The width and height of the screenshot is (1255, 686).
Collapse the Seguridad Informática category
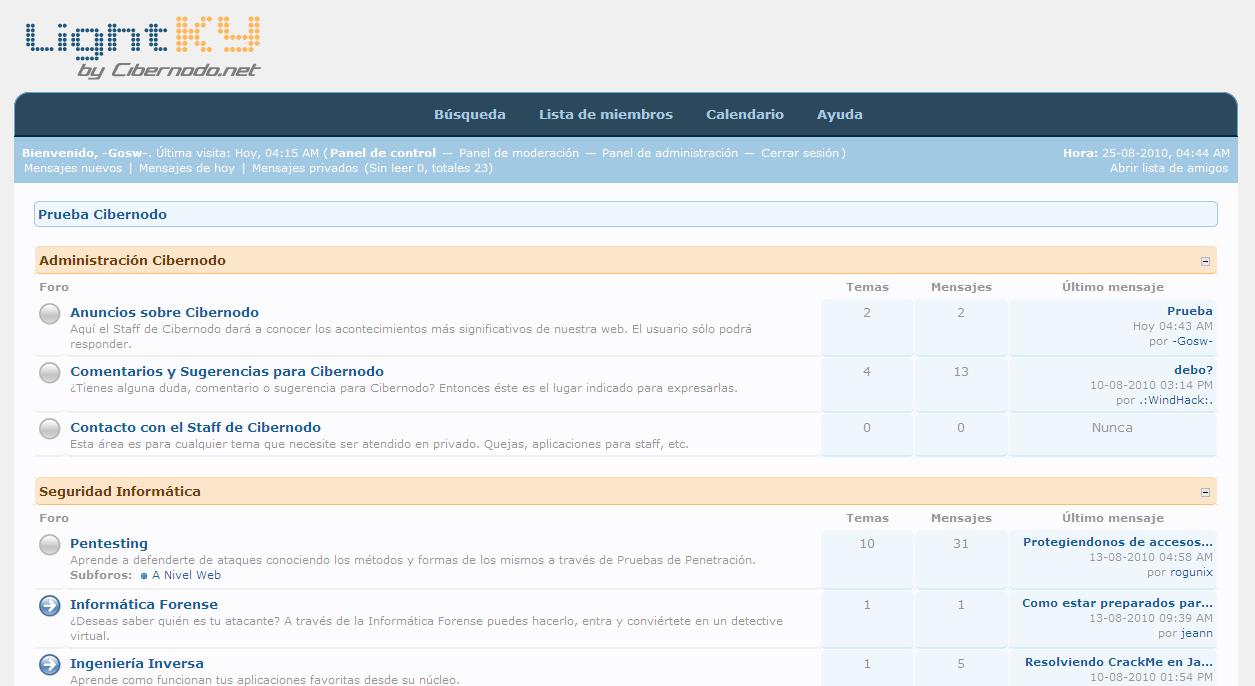tap(1205, 492)
